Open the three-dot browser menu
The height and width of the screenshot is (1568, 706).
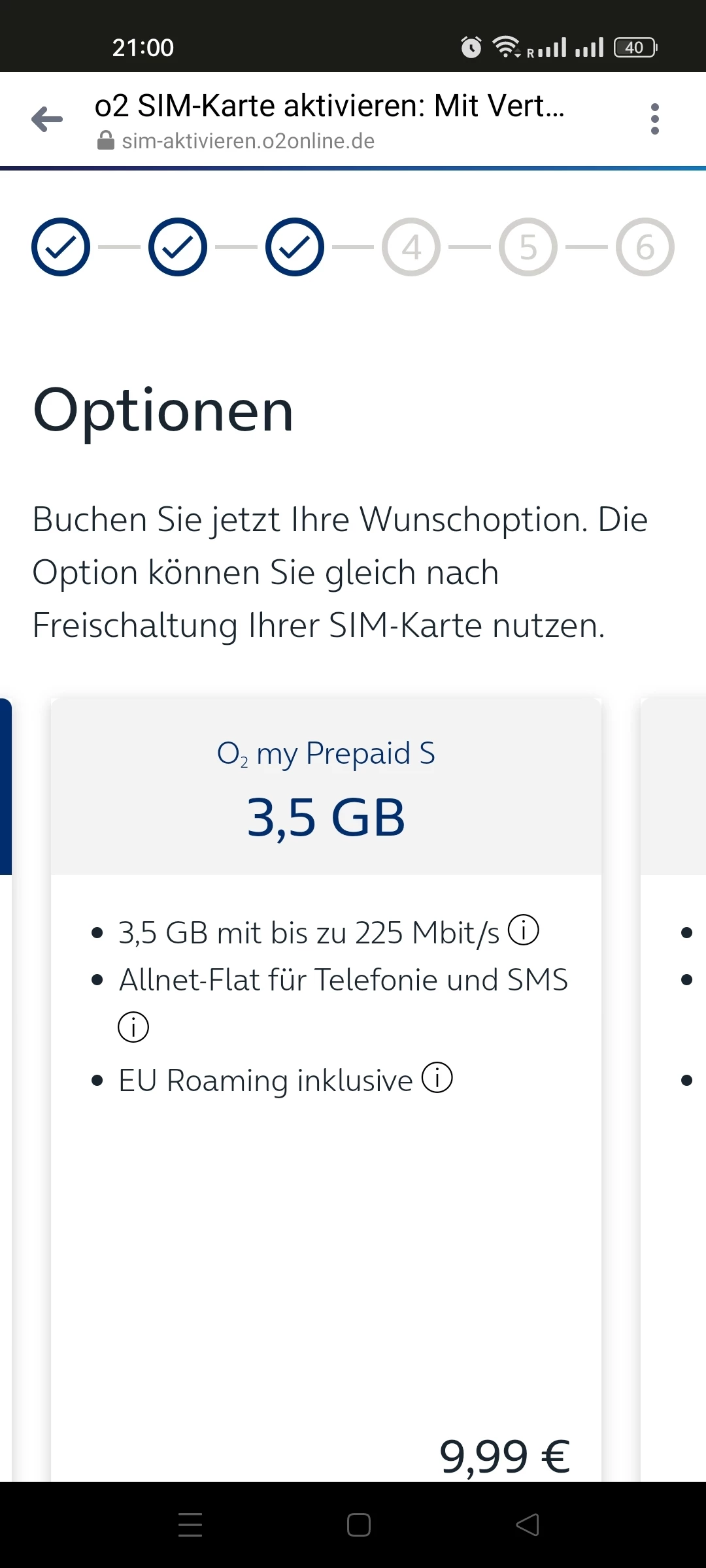[x=654, y=119]
